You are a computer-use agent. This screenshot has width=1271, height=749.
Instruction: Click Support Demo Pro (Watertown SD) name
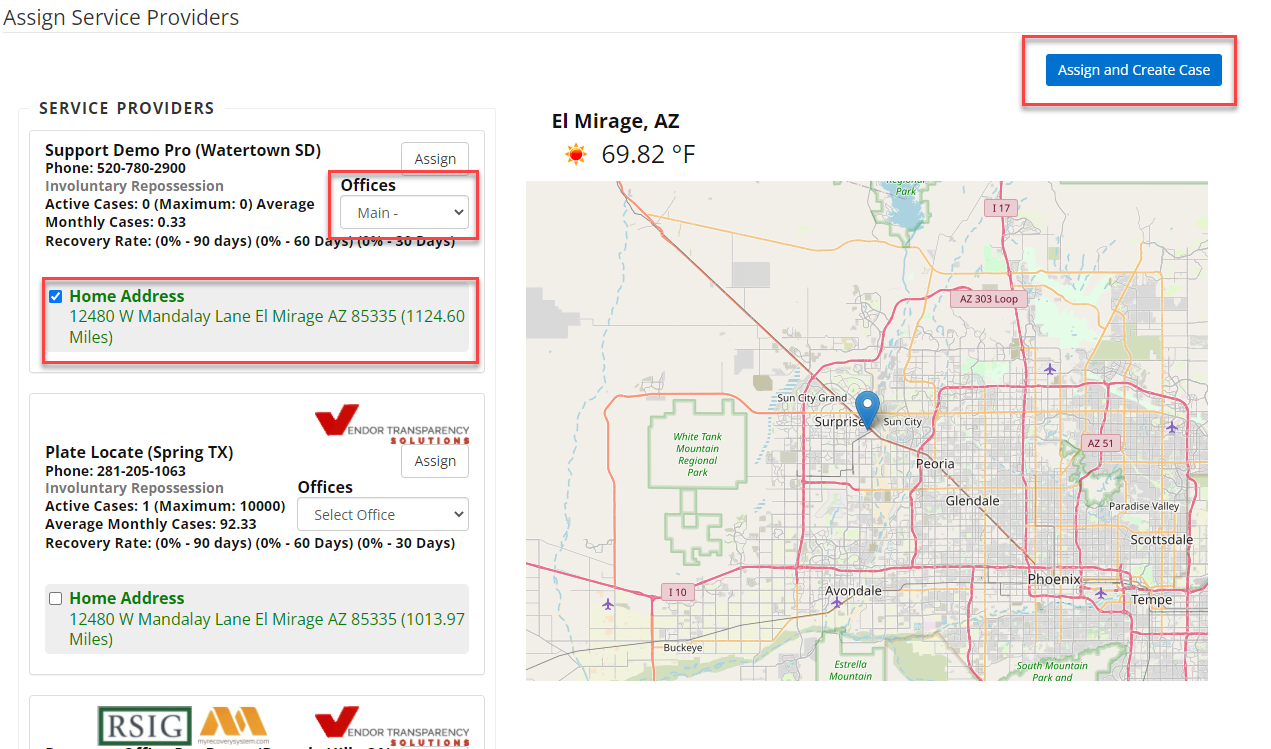coord(183,150)
